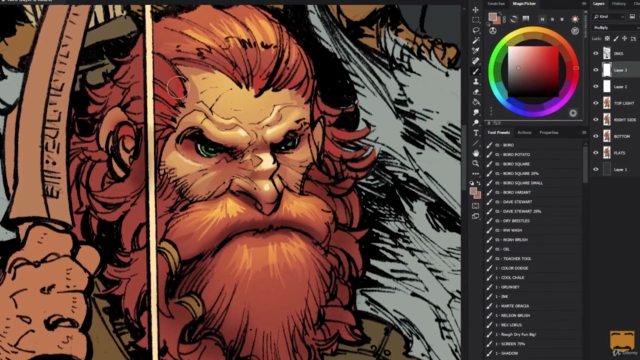
Task: Click the MagicPicker sun brightness icon
Action: pyautogui.click(x=575, y=19)
